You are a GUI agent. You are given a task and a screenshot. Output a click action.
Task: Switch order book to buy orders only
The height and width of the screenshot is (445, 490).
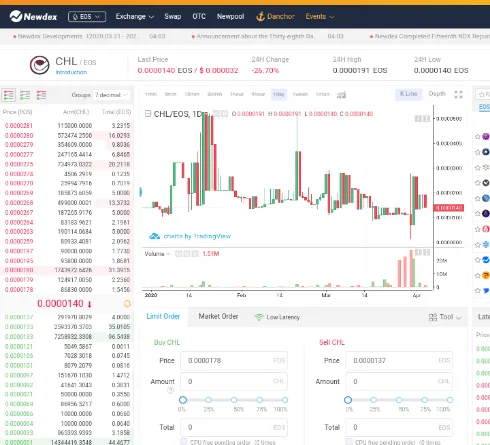pyautogui.click(x=25, y=95)
